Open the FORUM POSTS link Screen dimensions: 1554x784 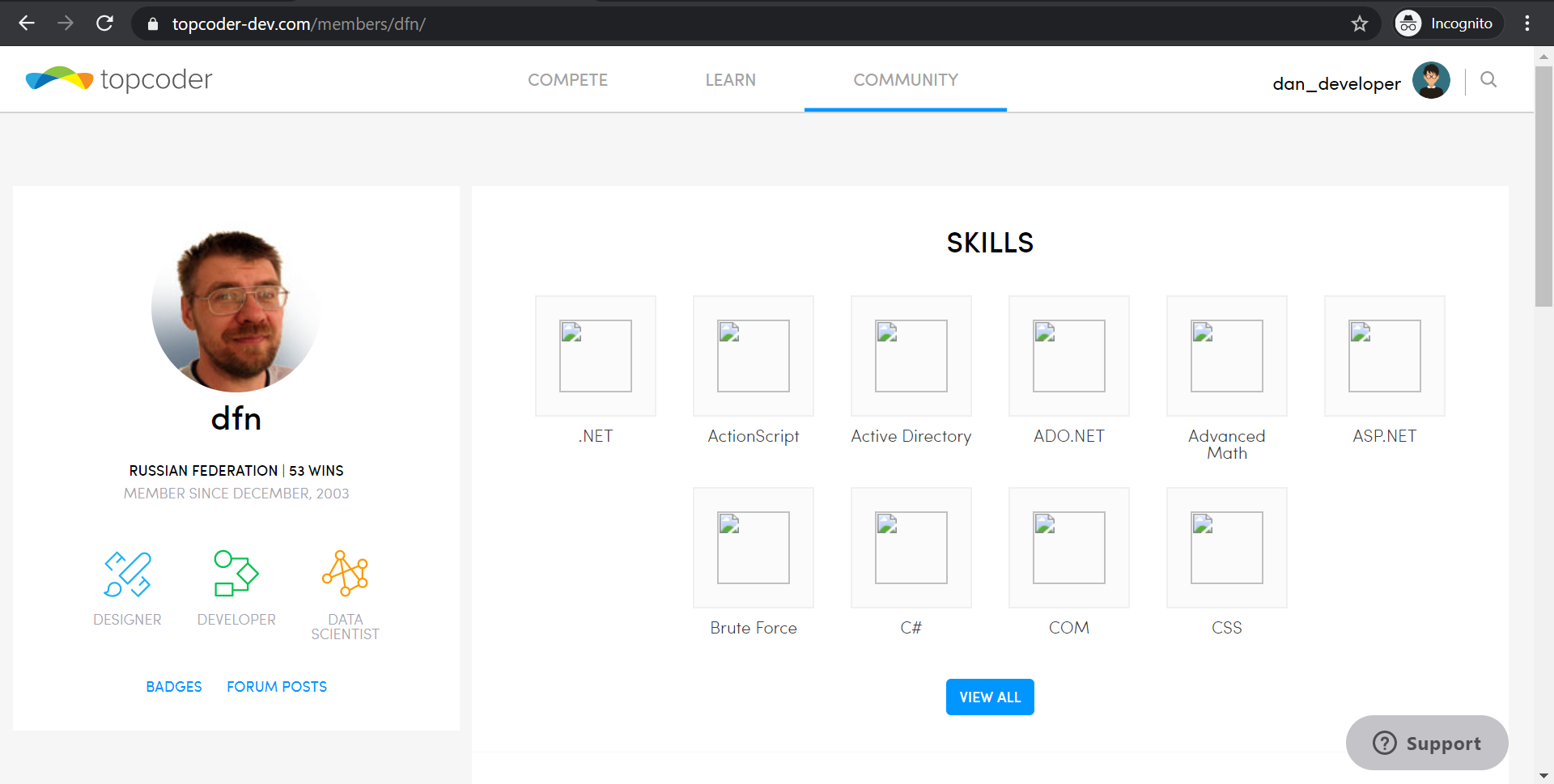tap(277, 687)
